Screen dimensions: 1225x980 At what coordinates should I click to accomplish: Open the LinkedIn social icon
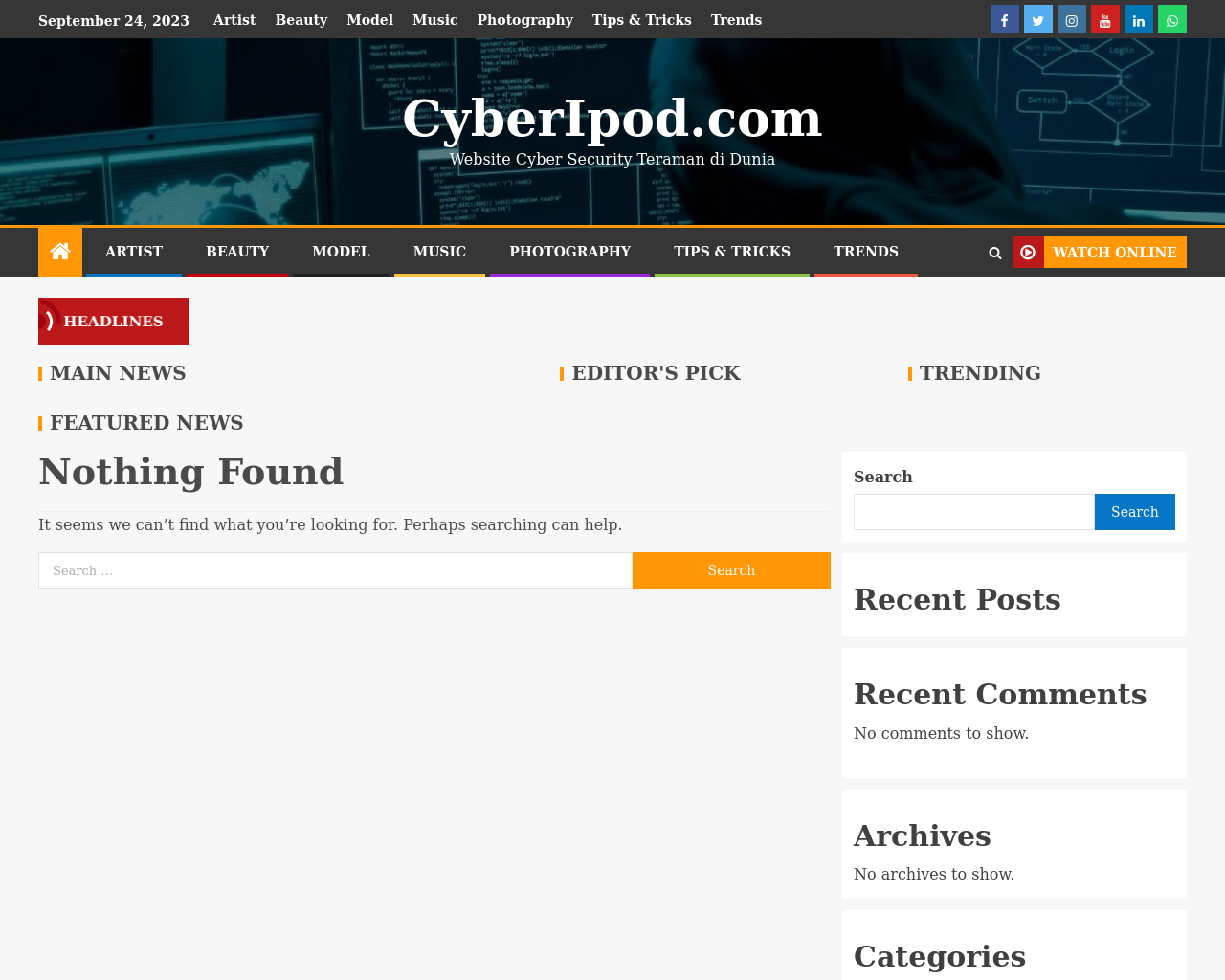coord(1138,19)
